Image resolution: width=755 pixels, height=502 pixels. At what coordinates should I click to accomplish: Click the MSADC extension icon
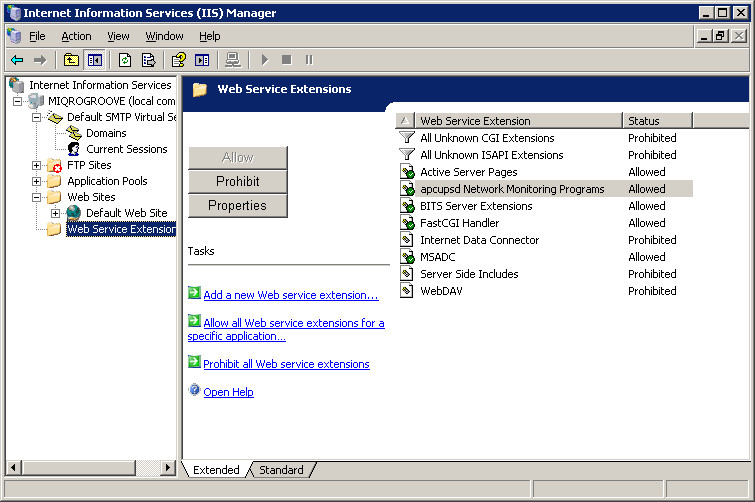point(407,257)
